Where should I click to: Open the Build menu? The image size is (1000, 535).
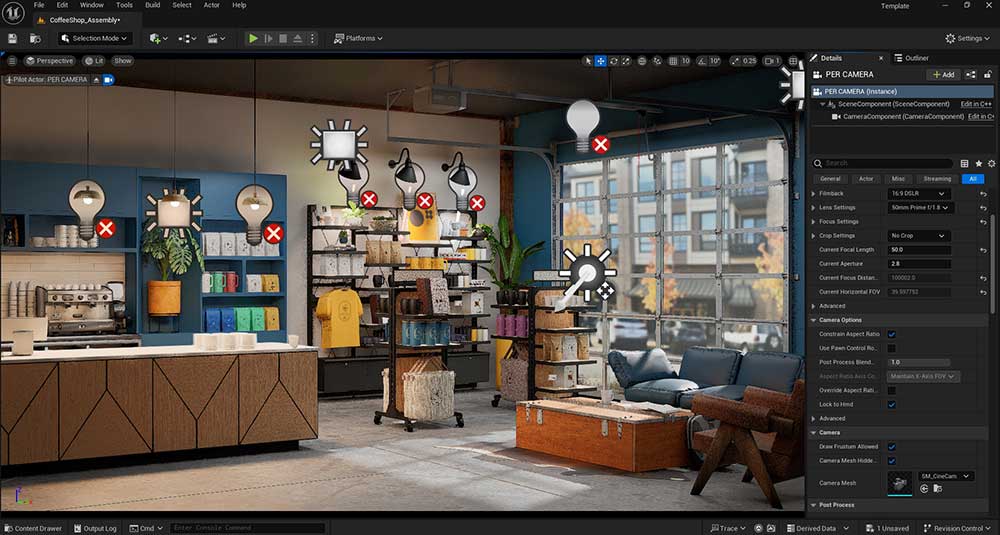[152, 5]
